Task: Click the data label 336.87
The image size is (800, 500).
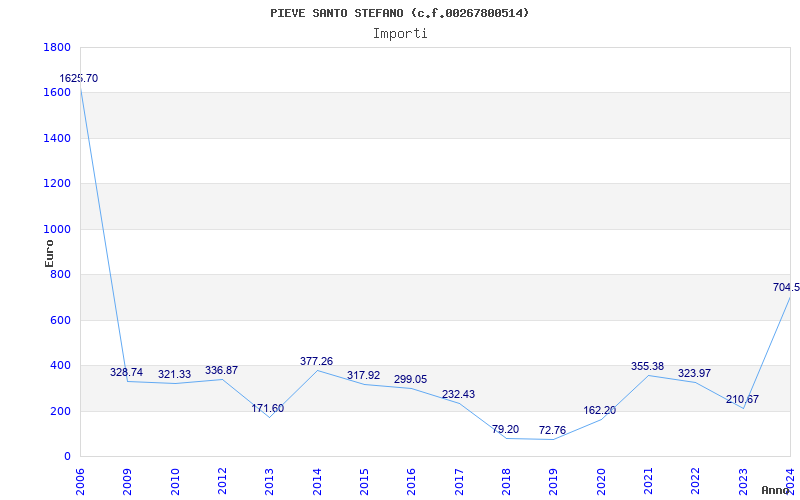Action: [221, 370]
